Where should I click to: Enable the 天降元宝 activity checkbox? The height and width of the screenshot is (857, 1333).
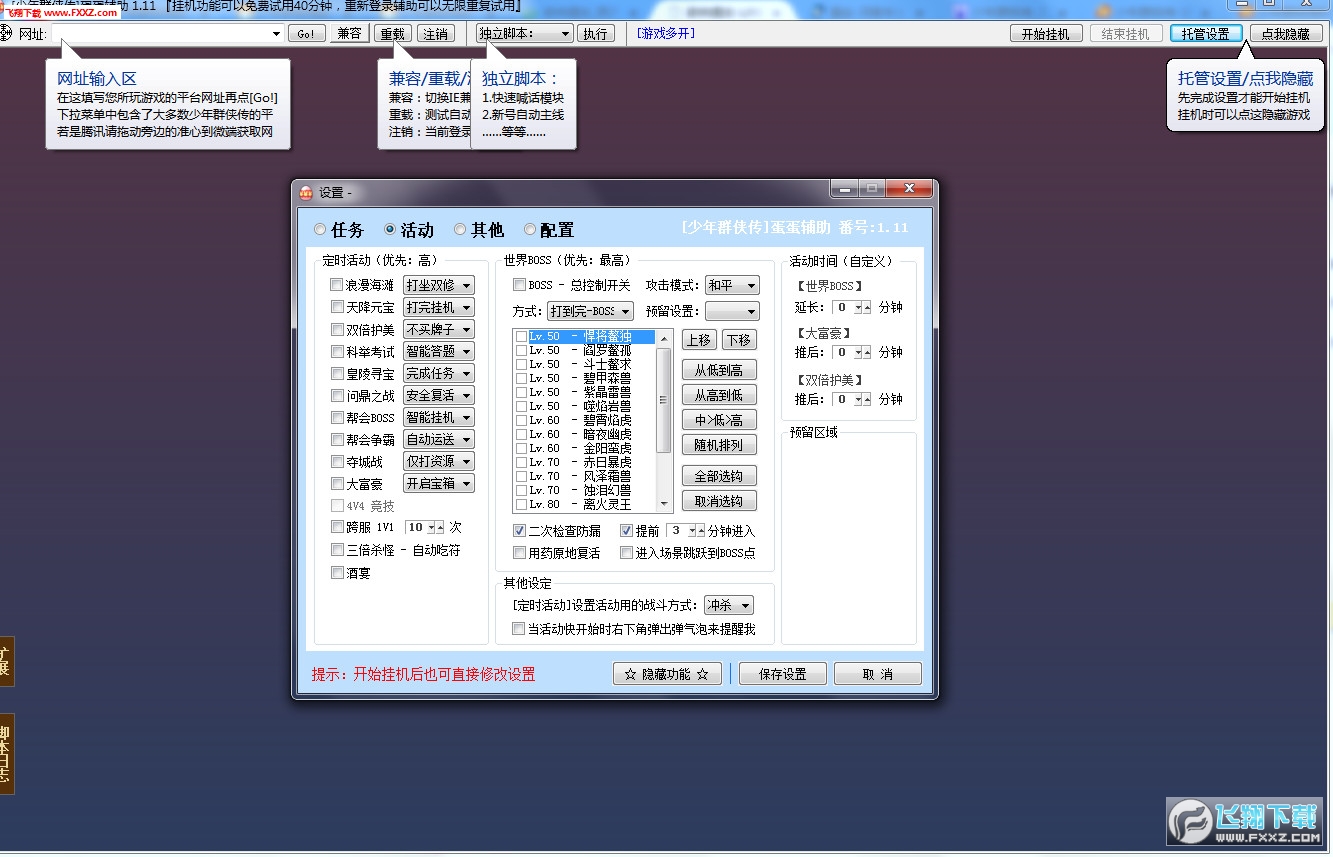click(x=337, y=307)
